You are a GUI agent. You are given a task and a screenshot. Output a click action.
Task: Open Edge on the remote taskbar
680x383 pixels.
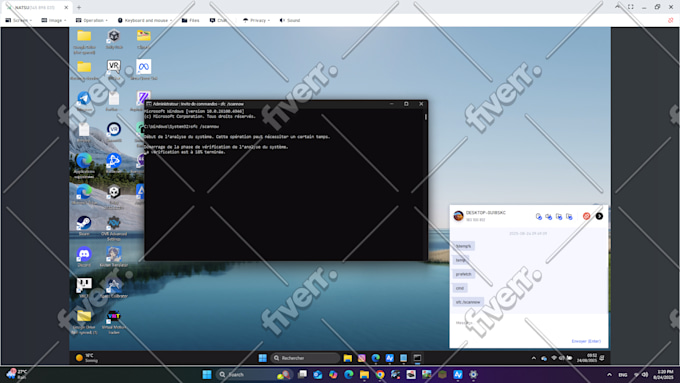(376, 358)
